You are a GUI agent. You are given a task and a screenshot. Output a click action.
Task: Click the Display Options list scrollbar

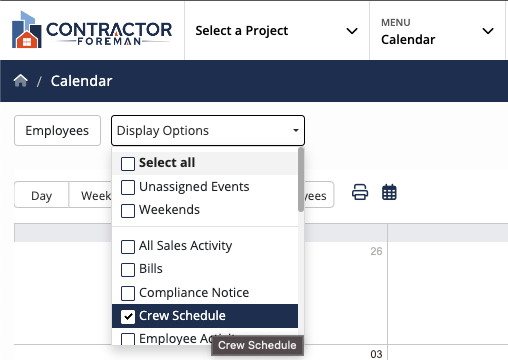coord(301,180)
